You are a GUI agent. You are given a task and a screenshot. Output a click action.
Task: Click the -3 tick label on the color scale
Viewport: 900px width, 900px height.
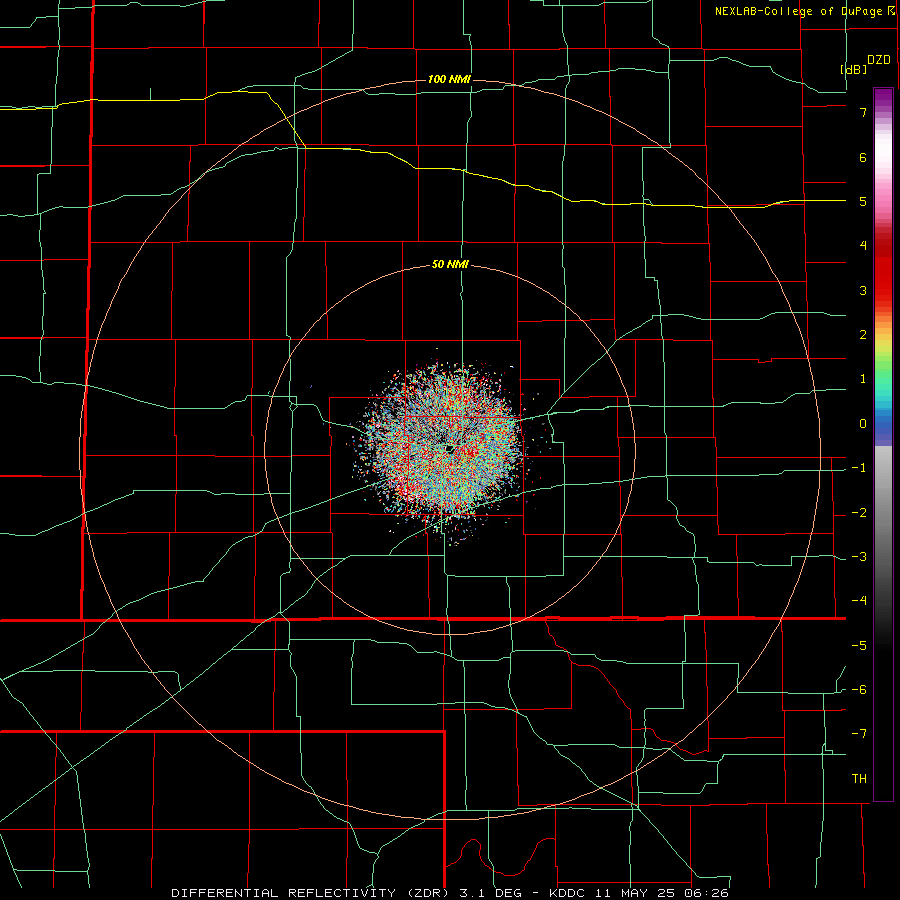point(859,557)
